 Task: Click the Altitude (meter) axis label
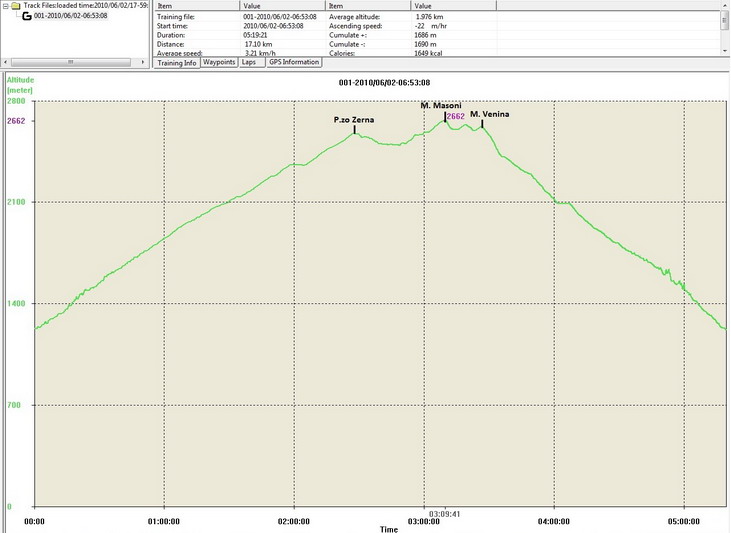tap(21, 83)
